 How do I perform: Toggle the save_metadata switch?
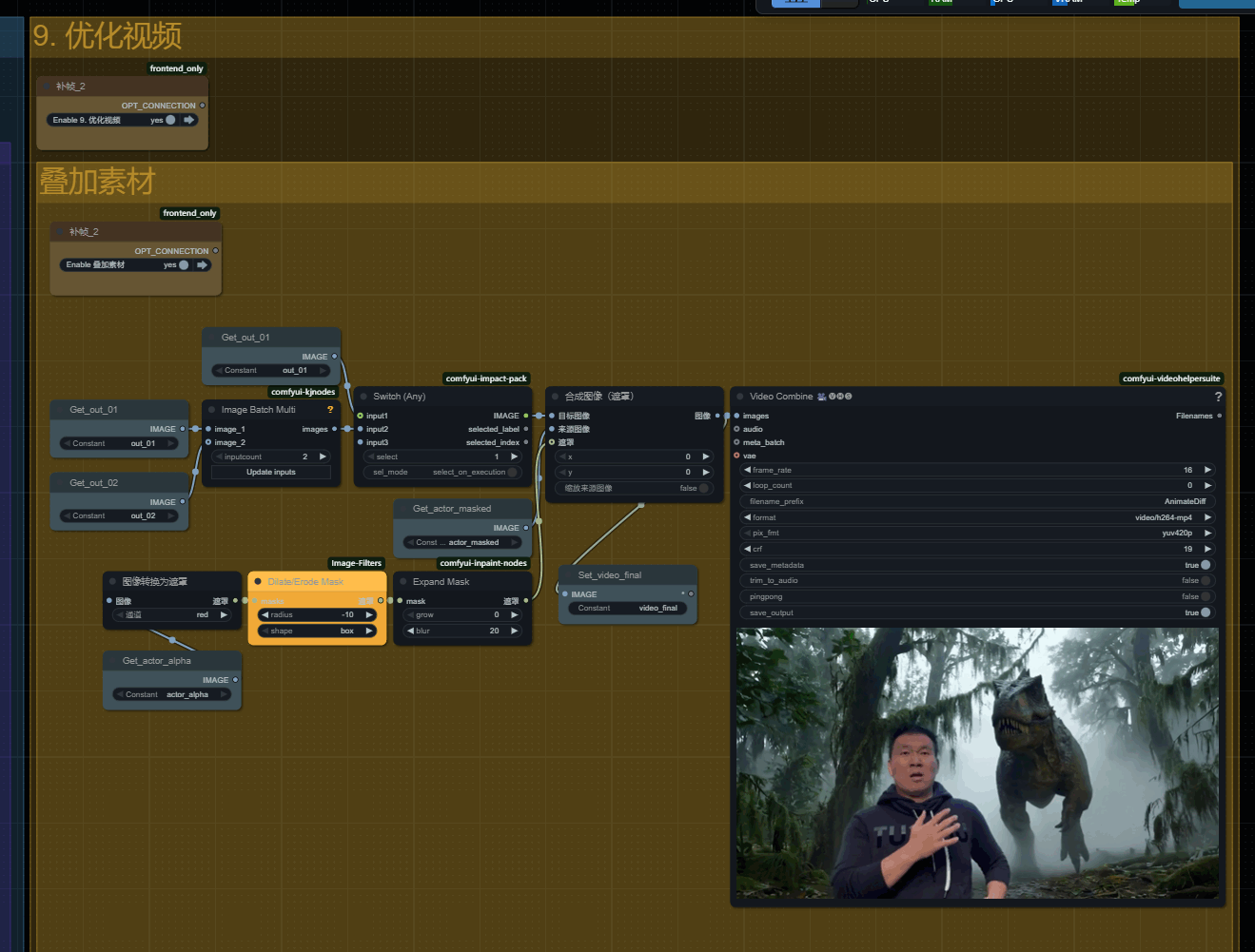(1205, 565)
